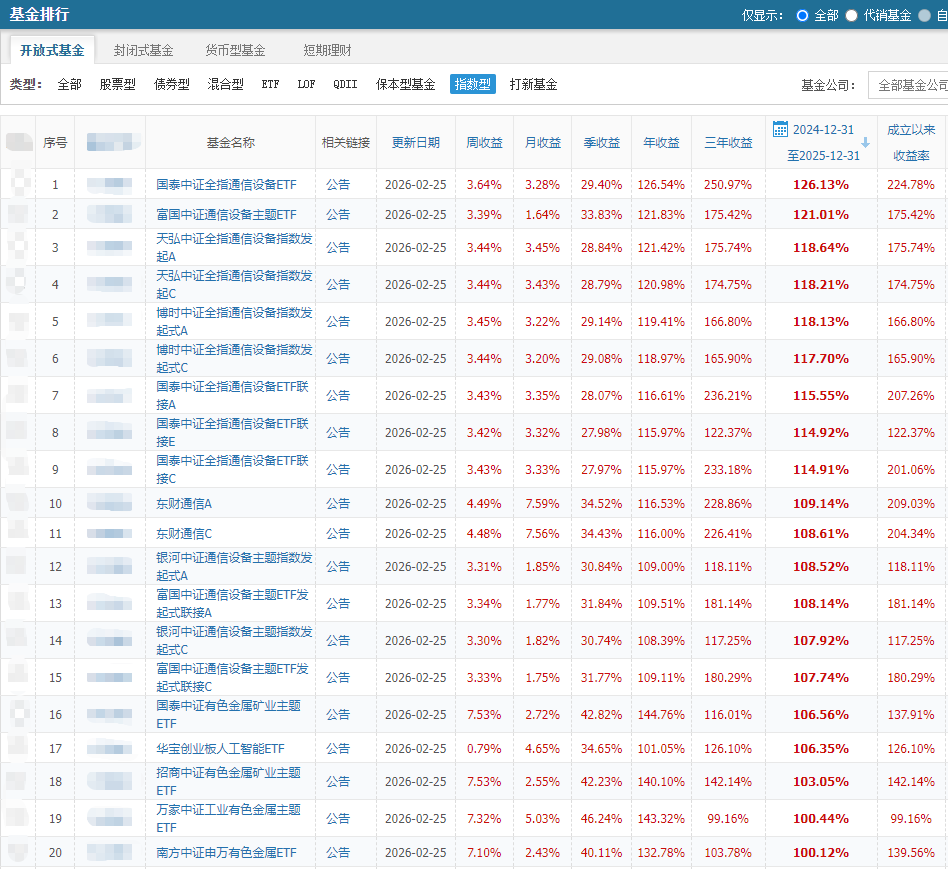This screenshot has width=948, height=869.
Task: Select the 股票型 fund type filter
Action: click(116, 85)
